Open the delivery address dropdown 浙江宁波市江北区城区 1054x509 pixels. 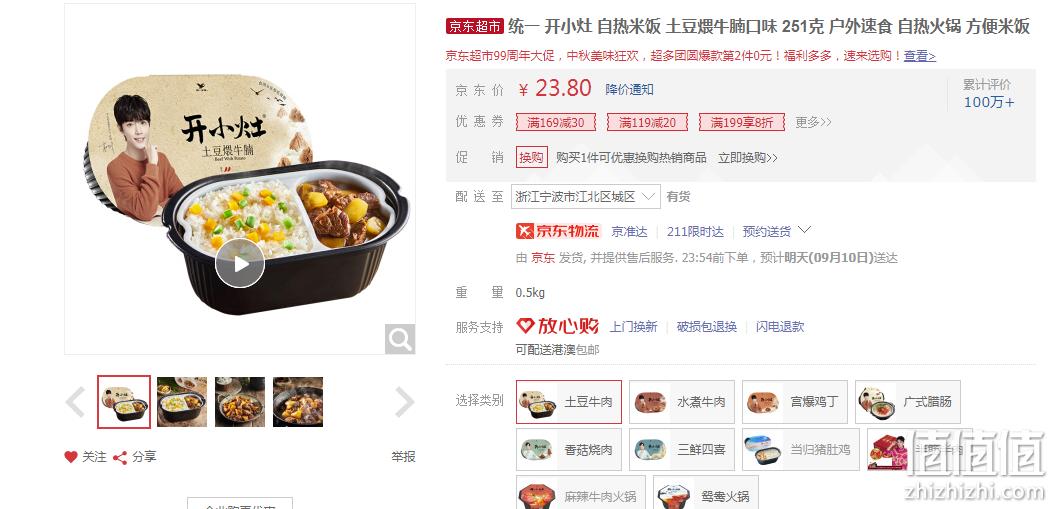click(x=585, y=196)
